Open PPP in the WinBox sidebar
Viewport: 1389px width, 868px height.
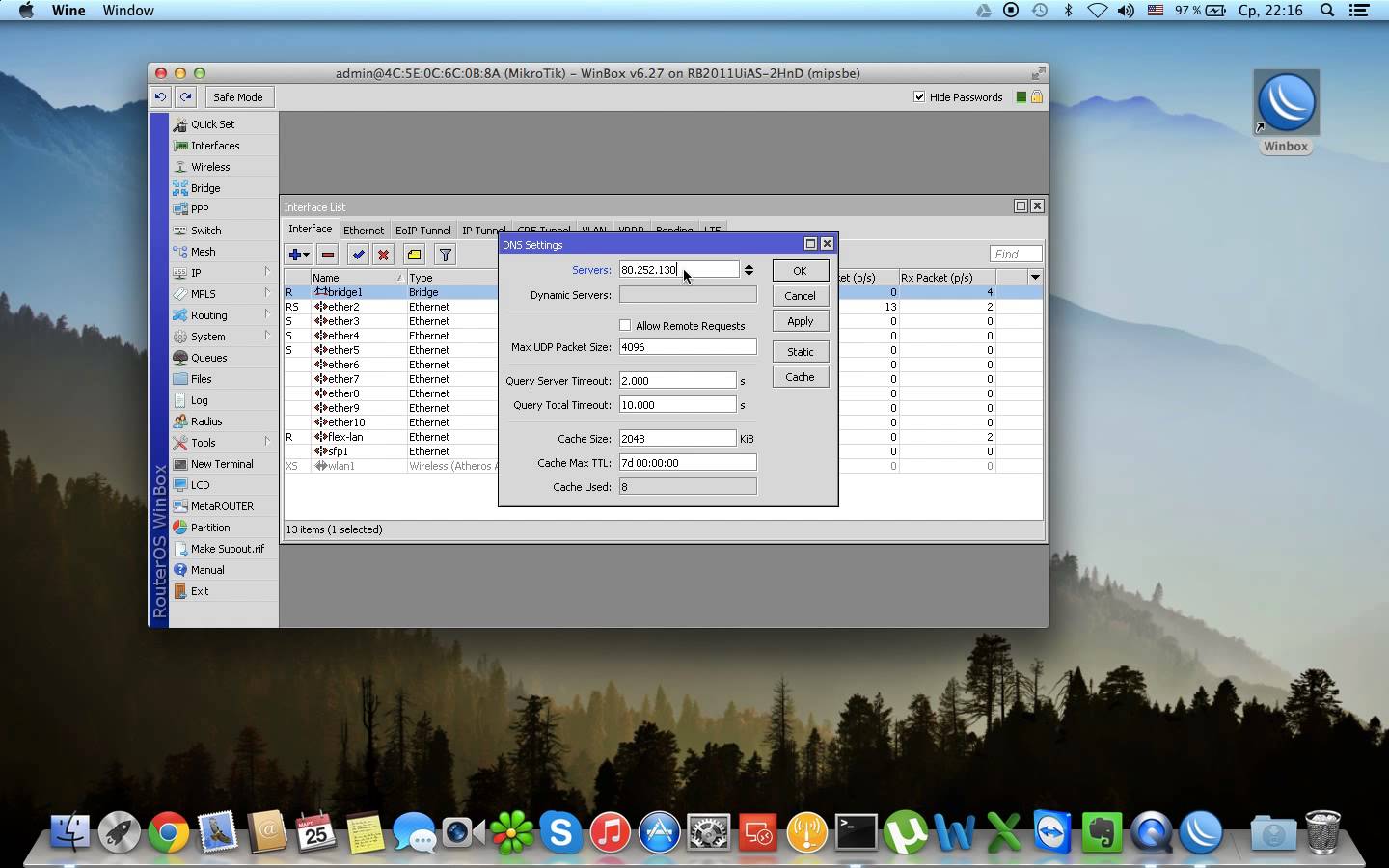(200, 209)
